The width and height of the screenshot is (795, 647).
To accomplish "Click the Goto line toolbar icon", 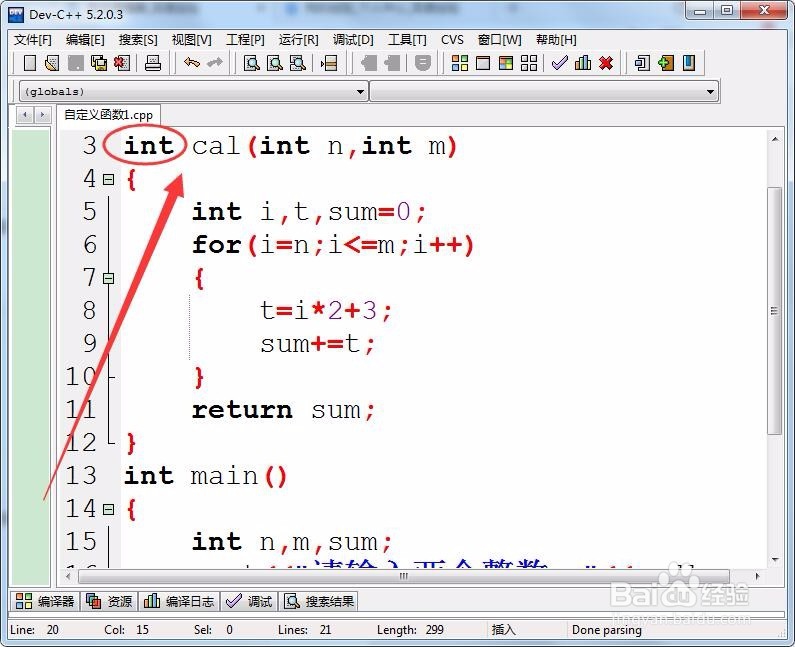I will (329, 63).
